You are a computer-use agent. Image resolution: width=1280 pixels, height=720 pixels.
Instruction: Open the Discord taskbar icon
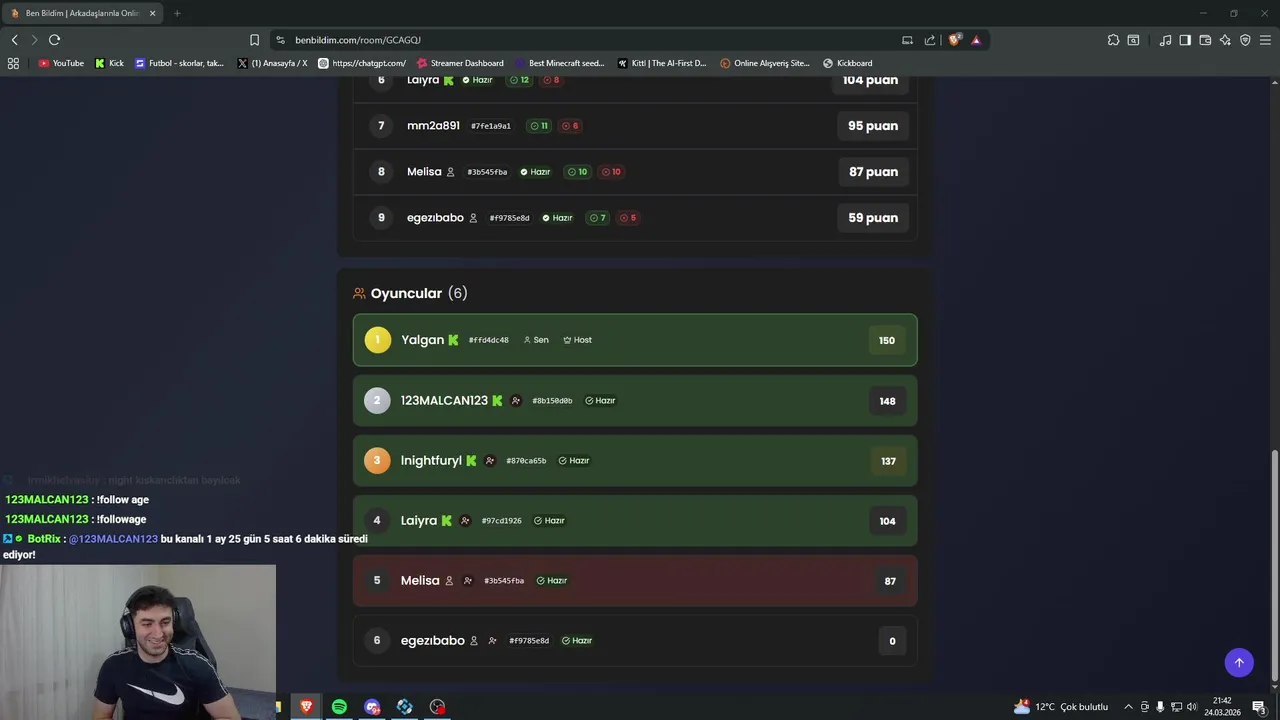point(372,706)
